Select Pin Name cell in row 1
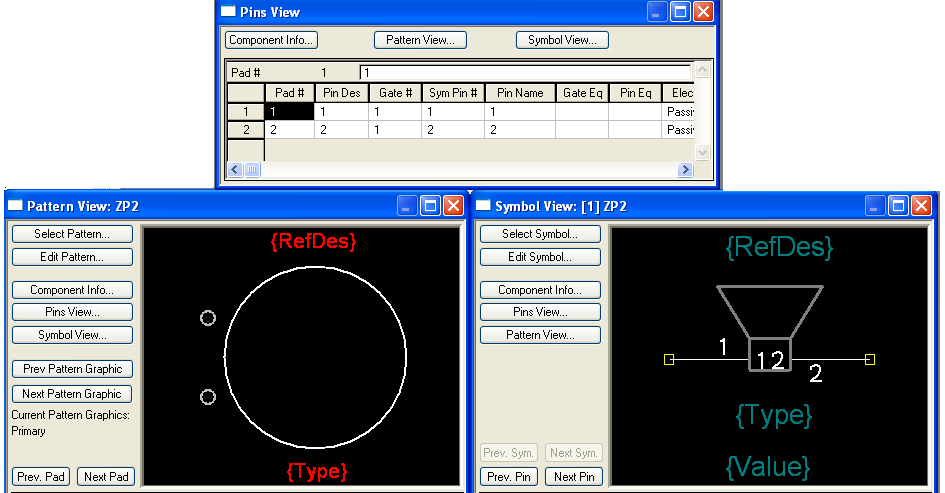The image size is (945, 493). click(x=520, y=111)
